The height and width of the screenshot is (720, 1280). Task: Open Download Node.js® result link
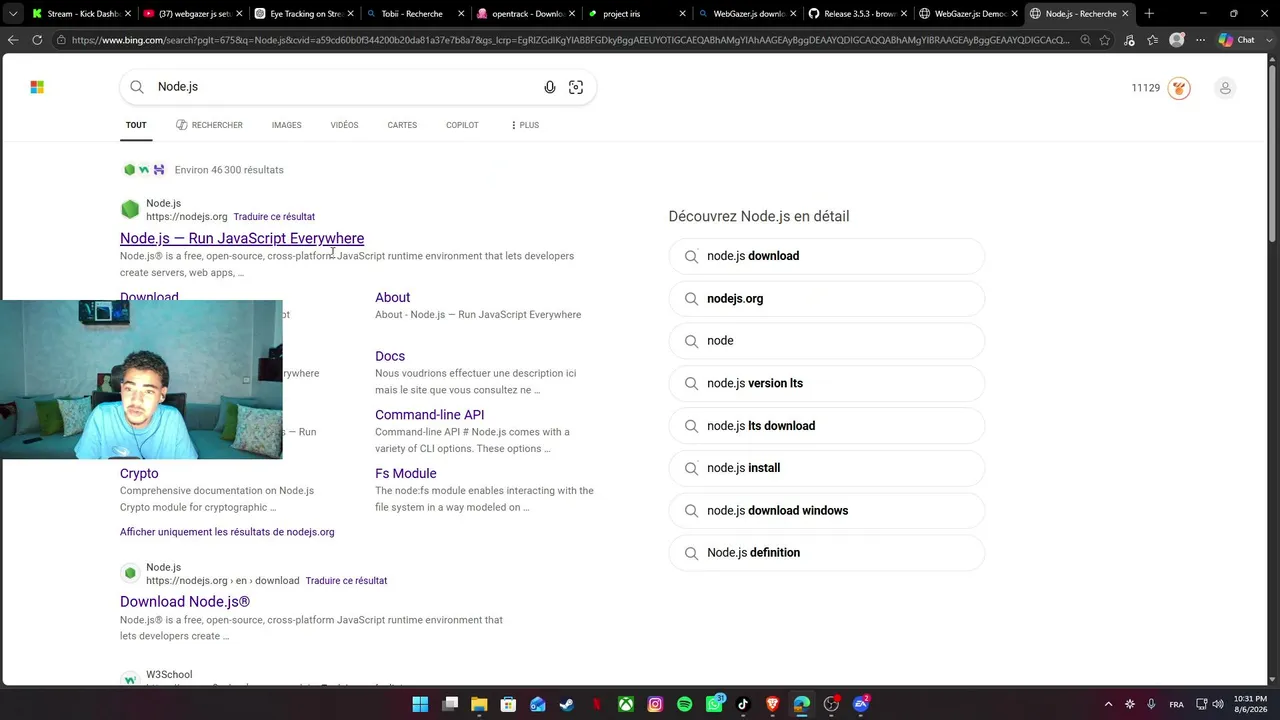coord(185,602)
